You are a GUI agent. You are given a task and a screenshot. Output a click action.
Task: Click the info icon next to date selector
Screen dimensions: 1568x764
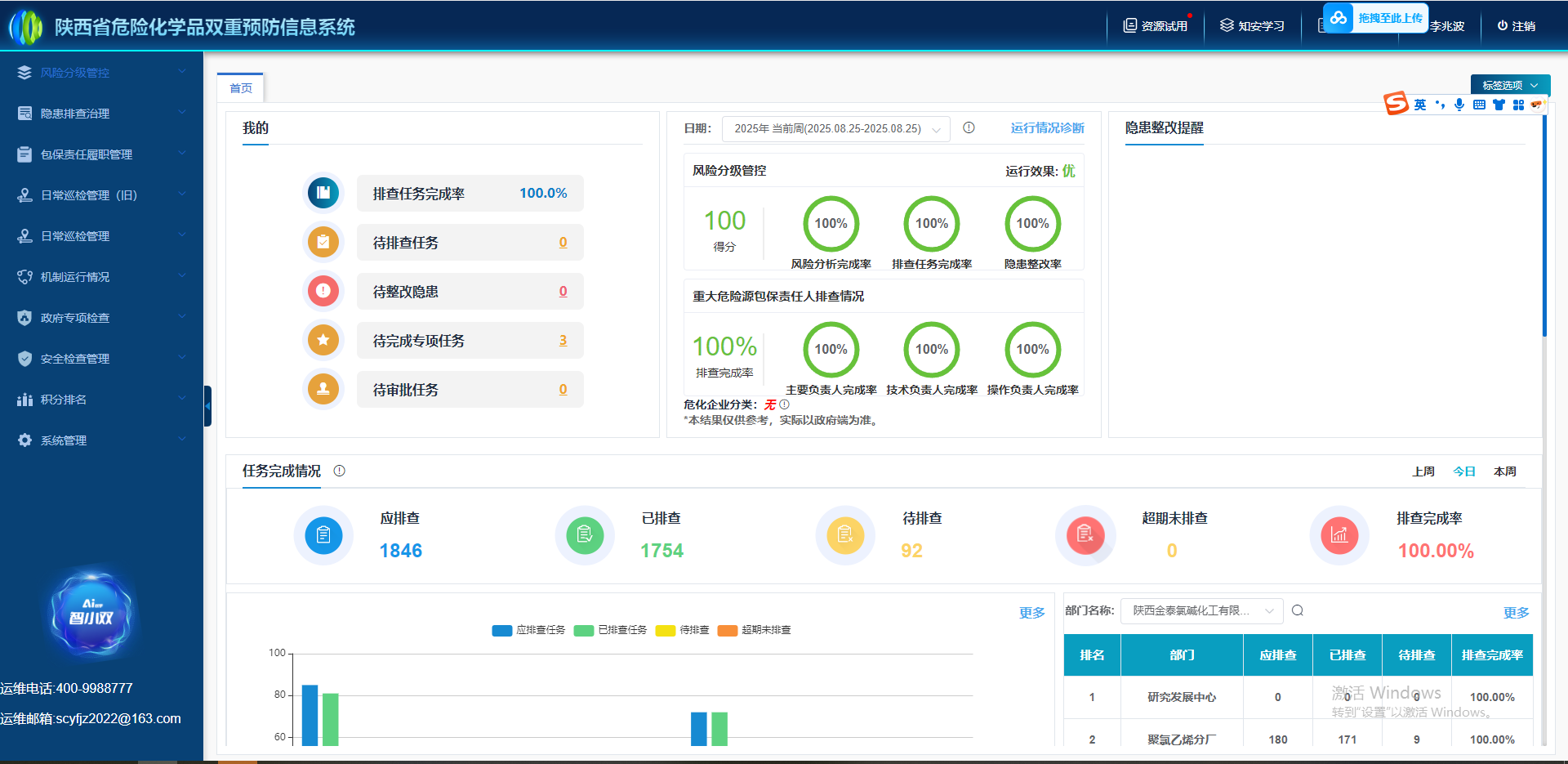[x=969, y=128]
